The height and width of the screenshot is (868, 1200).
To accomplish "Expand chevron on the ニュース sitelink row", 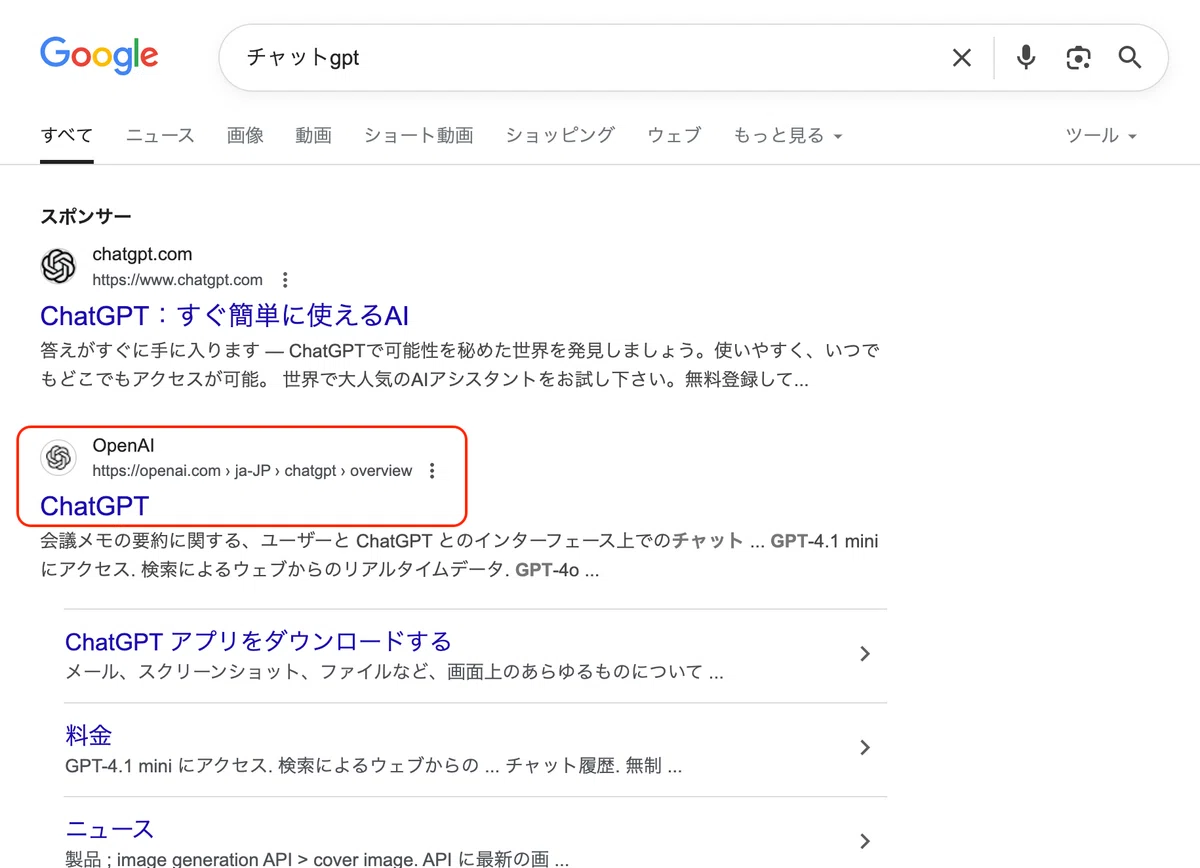I will click(x=865, y=841).
